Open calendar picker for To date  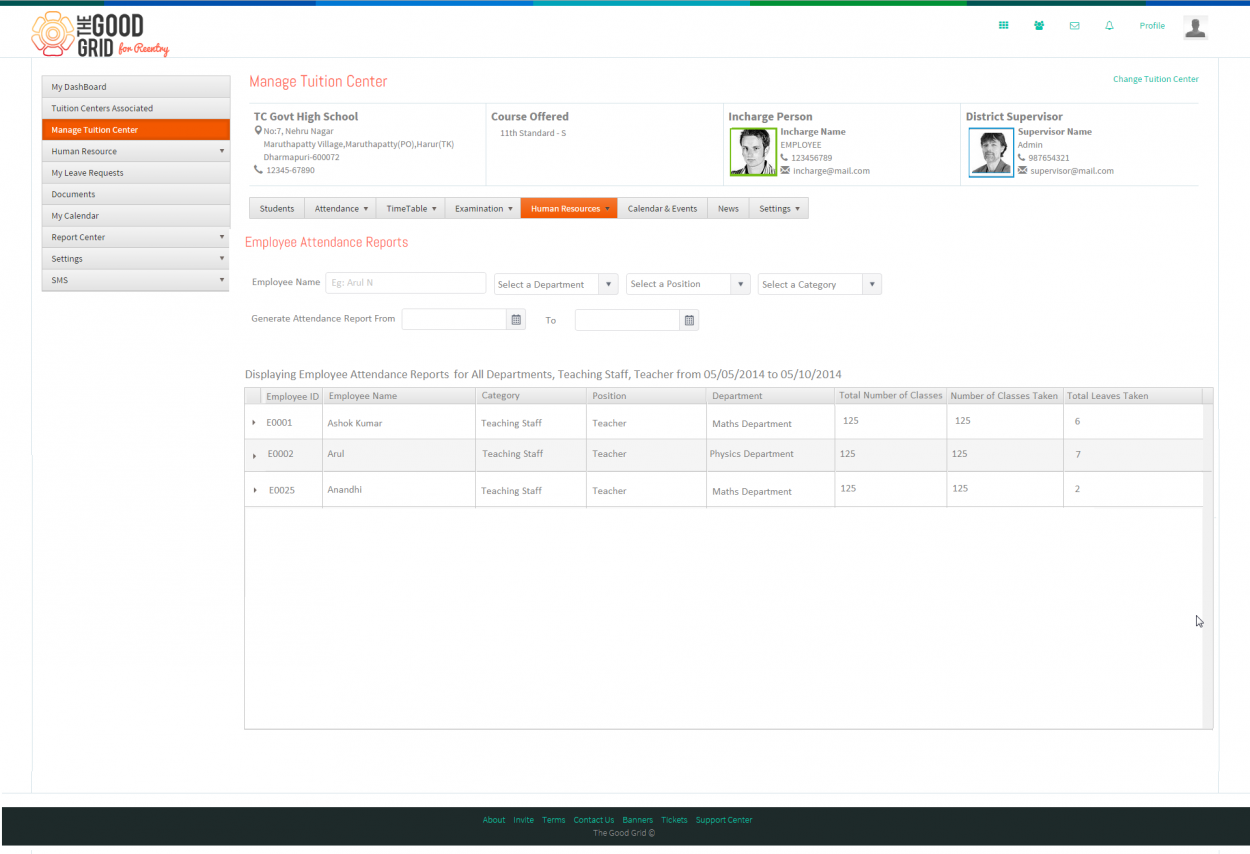689,321
